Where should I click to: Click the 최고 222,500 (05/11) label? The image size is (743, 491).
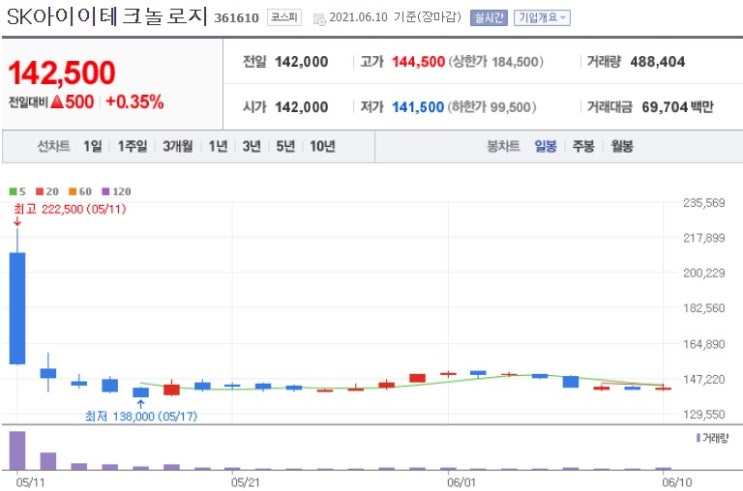click(x=70, y=209)
